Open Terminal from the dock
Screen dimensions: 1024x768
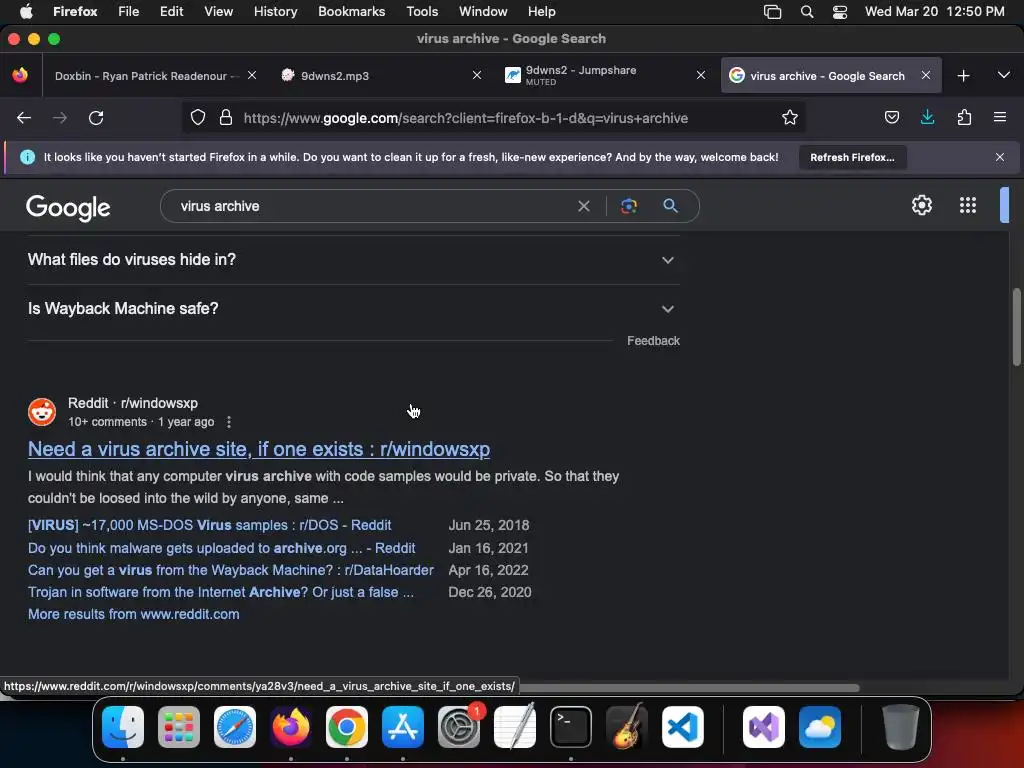(x=571, y=727)
